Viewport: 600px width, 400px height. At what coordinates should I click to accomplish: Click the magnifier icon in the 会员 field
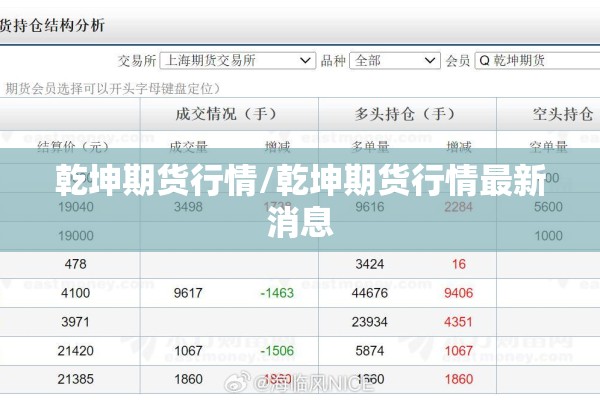pyautogui.click(x=484, y=60)
